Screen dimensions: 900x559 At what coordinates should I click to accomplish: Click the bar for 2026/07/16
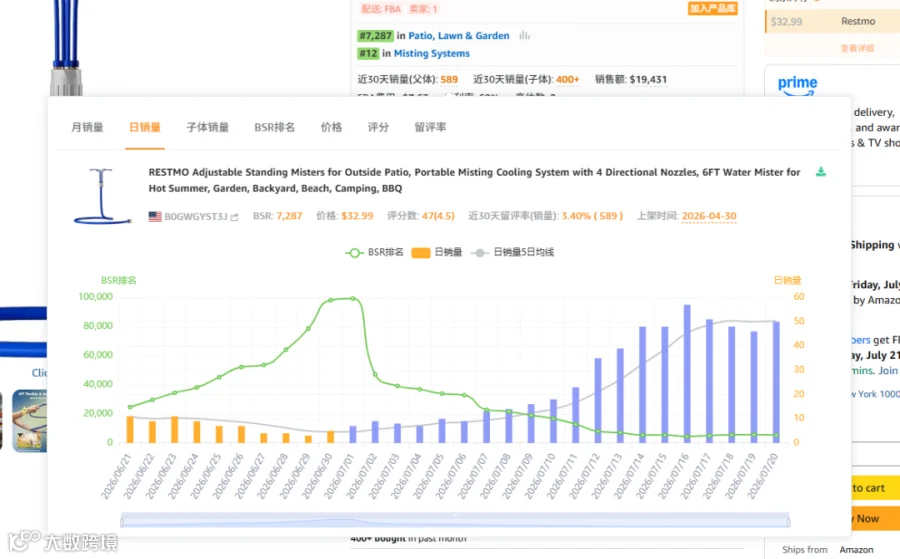687,374
